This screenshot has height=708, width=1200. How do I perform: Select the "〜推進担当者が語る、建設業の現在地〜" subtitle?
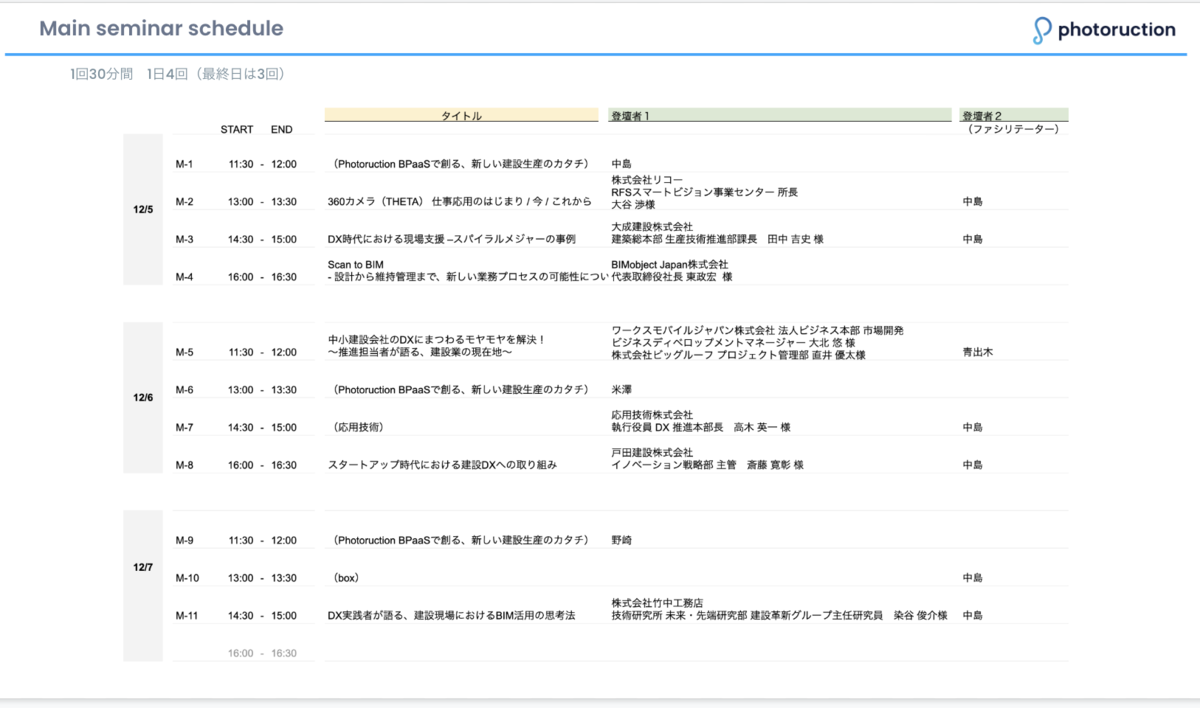point(421,352)
